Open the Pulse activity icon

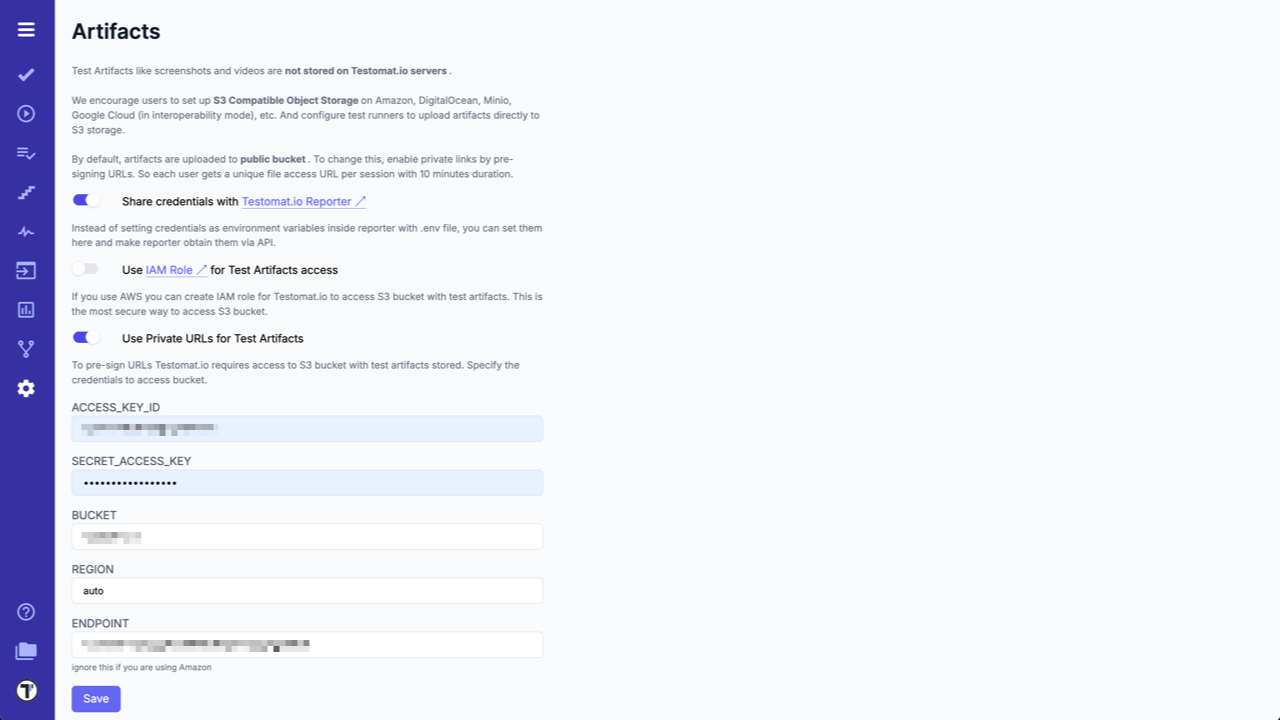[26, 232]
